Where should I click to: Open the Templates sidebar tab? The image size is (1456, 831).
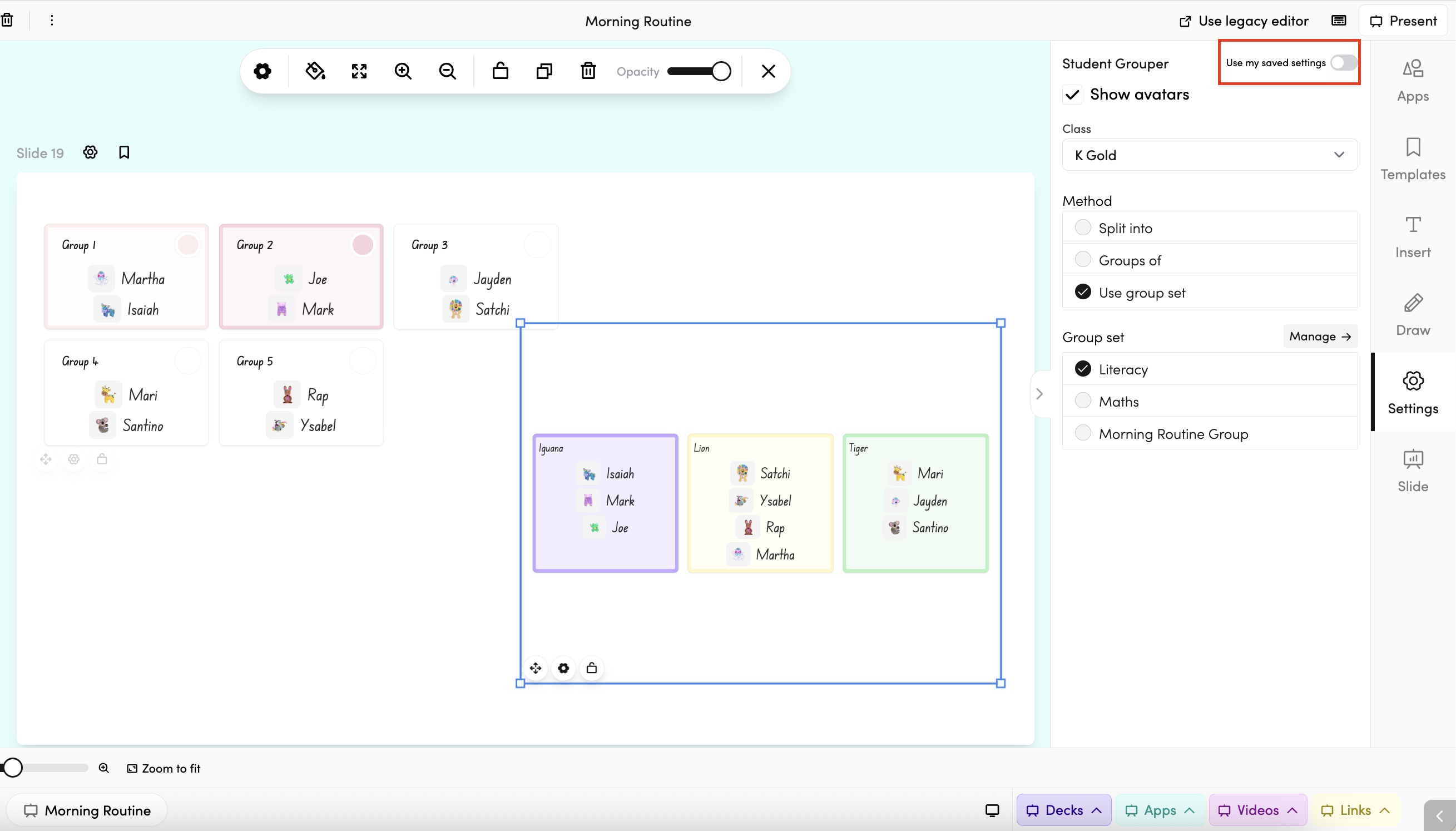(x=1413, y=159)
